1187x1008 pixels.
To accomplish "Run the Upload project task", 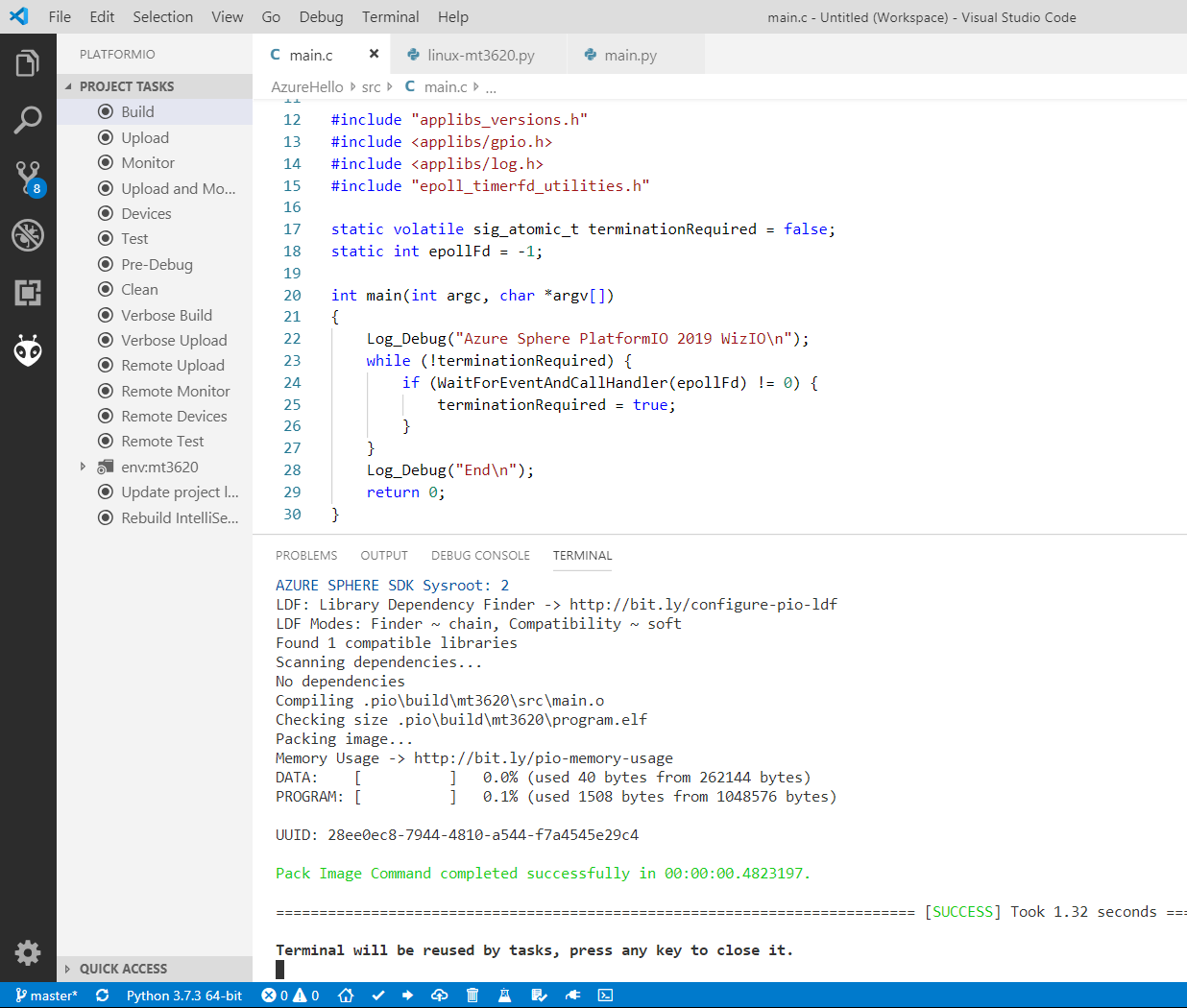I will point(155,137).
